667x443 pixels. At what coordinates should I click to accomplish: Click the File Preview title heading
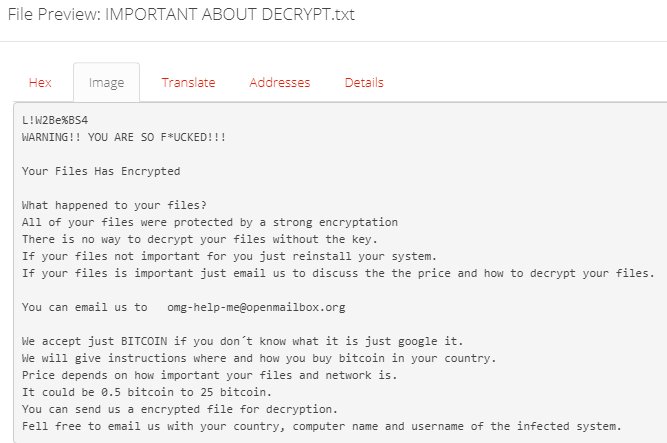tap(181, 14)
